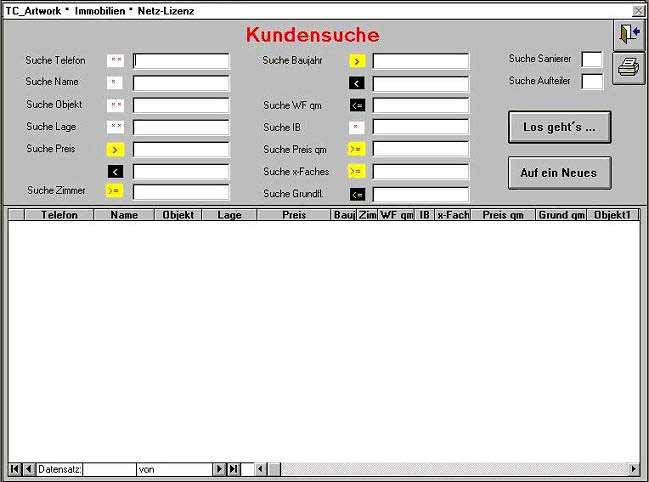Image resolution: width=649 pixels, height=482 pixels.
Task: Toggle the Suche Aufteiler checkbox
Action: 592,82
